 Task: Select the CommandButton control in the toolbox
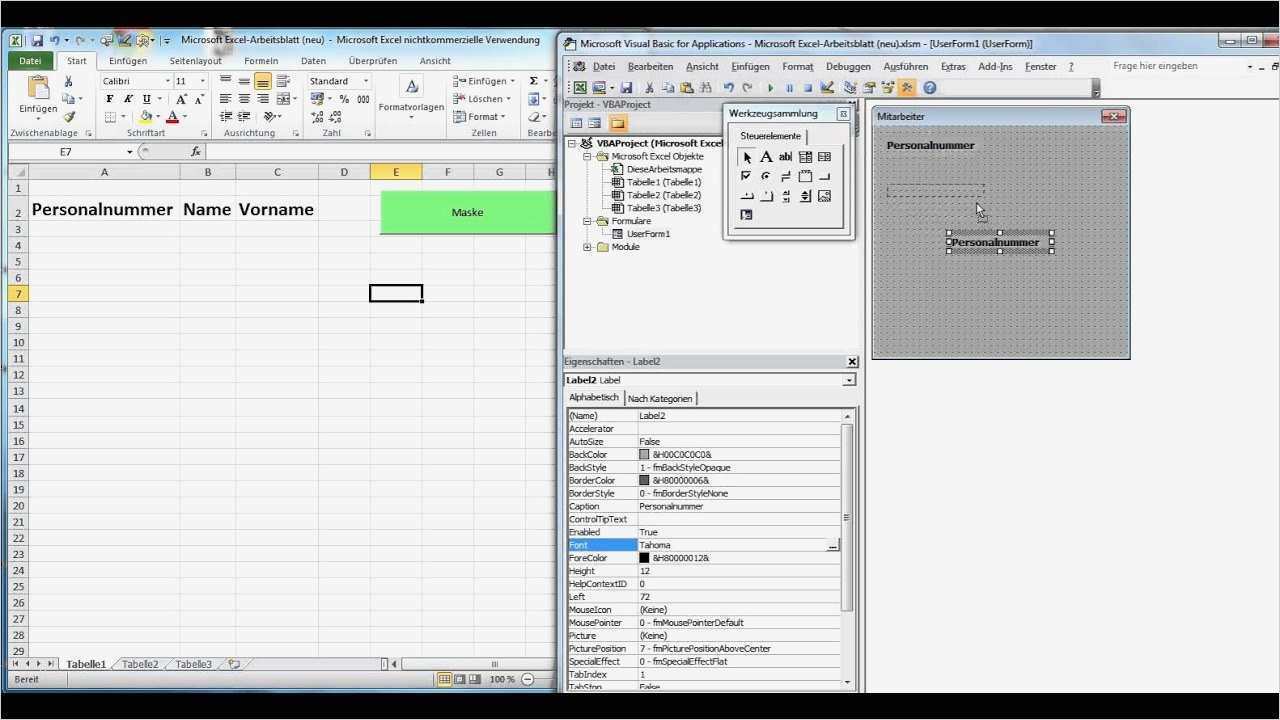(824, 176)
